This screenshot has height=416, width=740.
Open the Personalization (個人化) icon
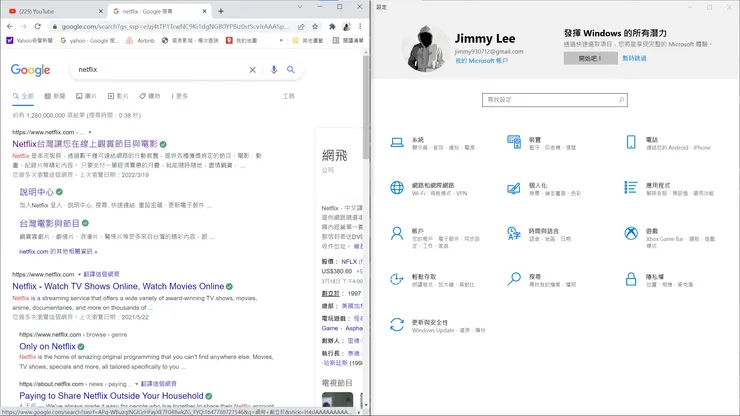click(x=513, y=188)
